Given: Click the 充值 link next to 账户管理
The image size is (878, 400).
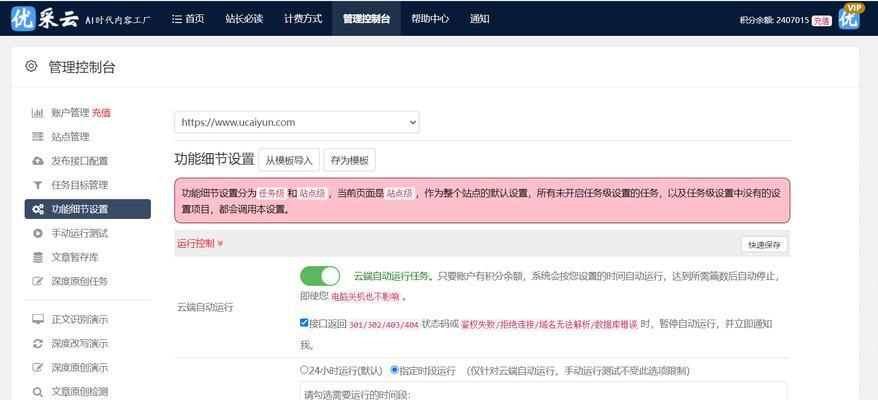Looking at the screenshot, I should (x=101, y=113).
